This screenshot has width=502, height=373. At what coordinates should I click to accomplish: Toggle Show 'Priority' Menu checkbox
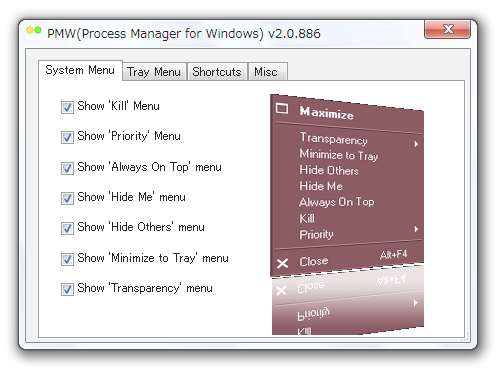click(x=67, y=137)
